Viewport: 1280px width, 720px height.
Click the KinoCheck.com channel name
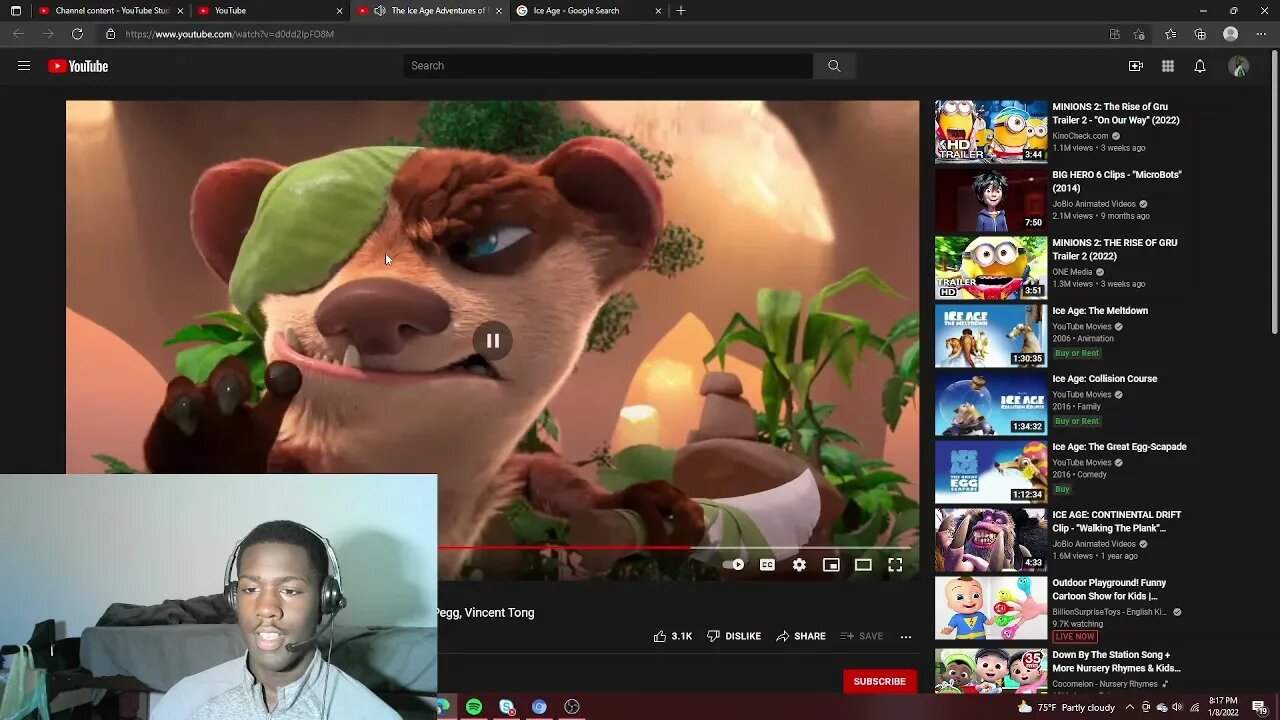tap(1080, 136)
